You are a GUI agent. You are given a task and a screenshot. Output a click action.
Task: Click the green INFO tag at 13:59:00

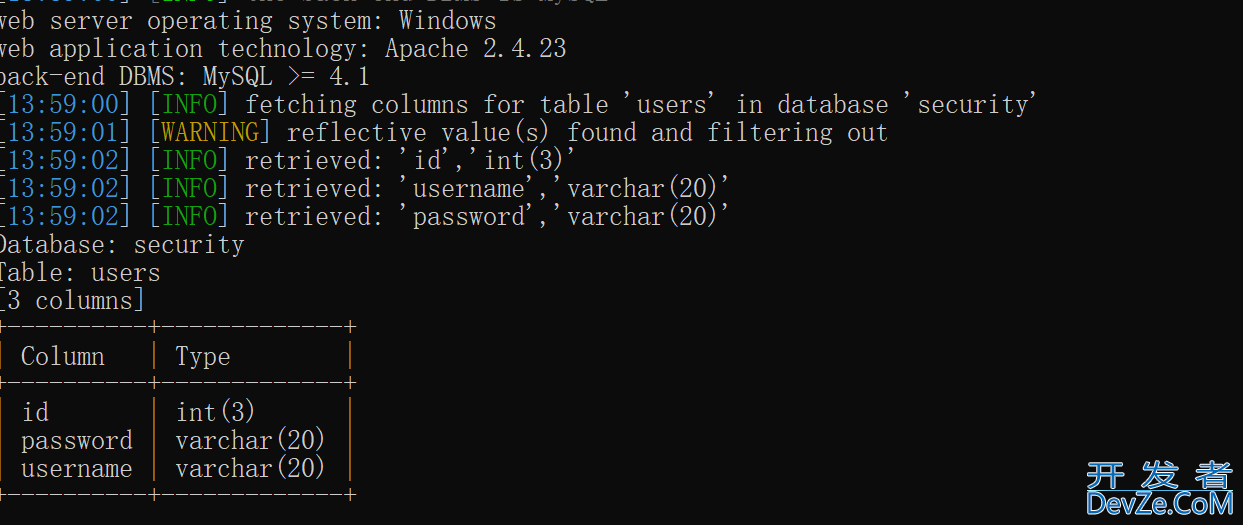tap(188, 104)
